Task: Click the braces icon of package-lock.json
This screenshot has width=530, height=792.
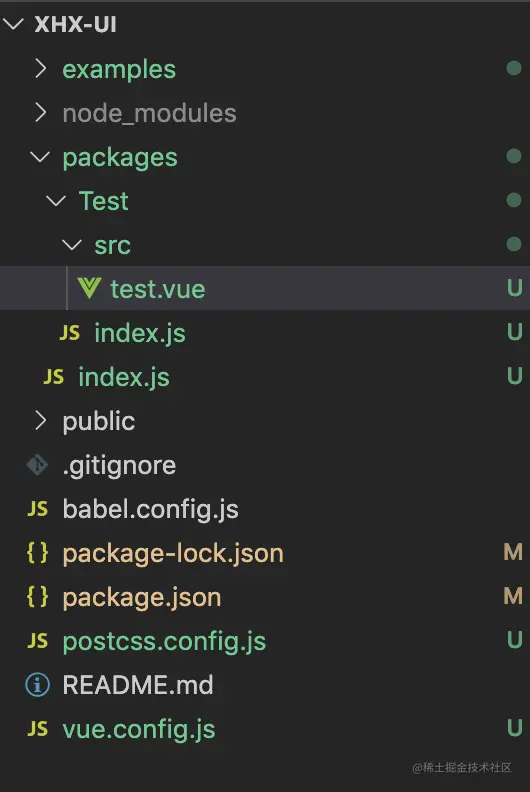Action: [37, 553]
